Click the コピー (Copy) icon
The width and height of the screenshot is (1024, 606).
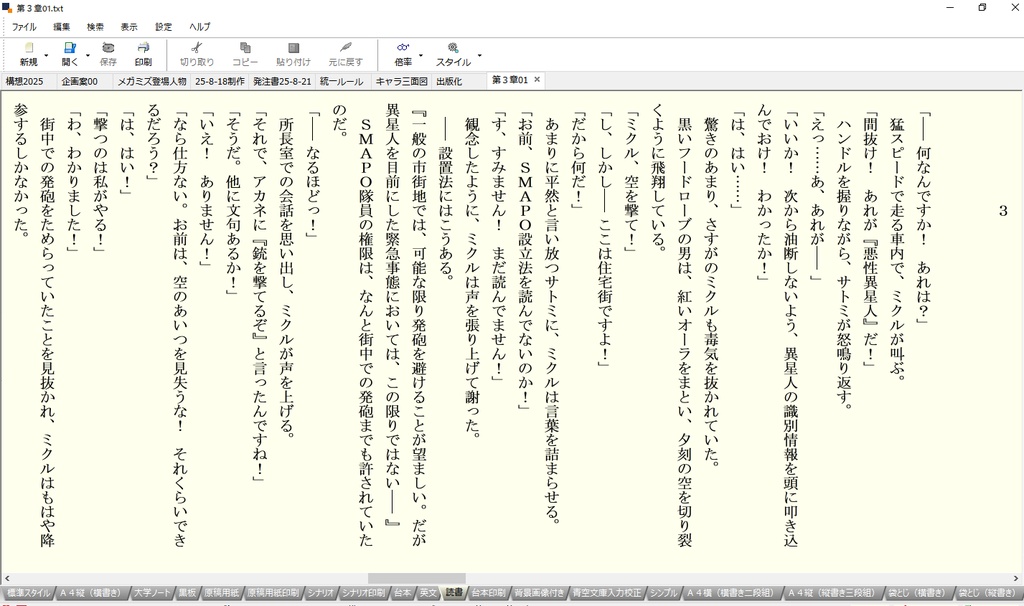coord(245,48)
